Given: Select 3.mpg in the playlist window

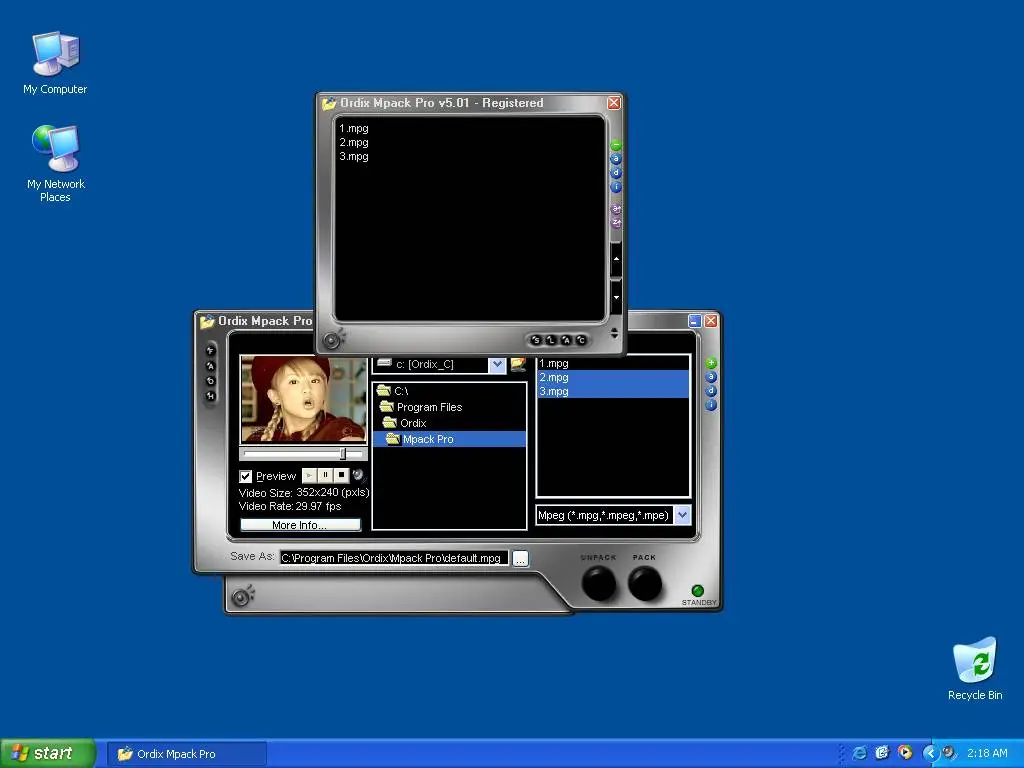Looking at the screenshot, I should coord(354,157).
